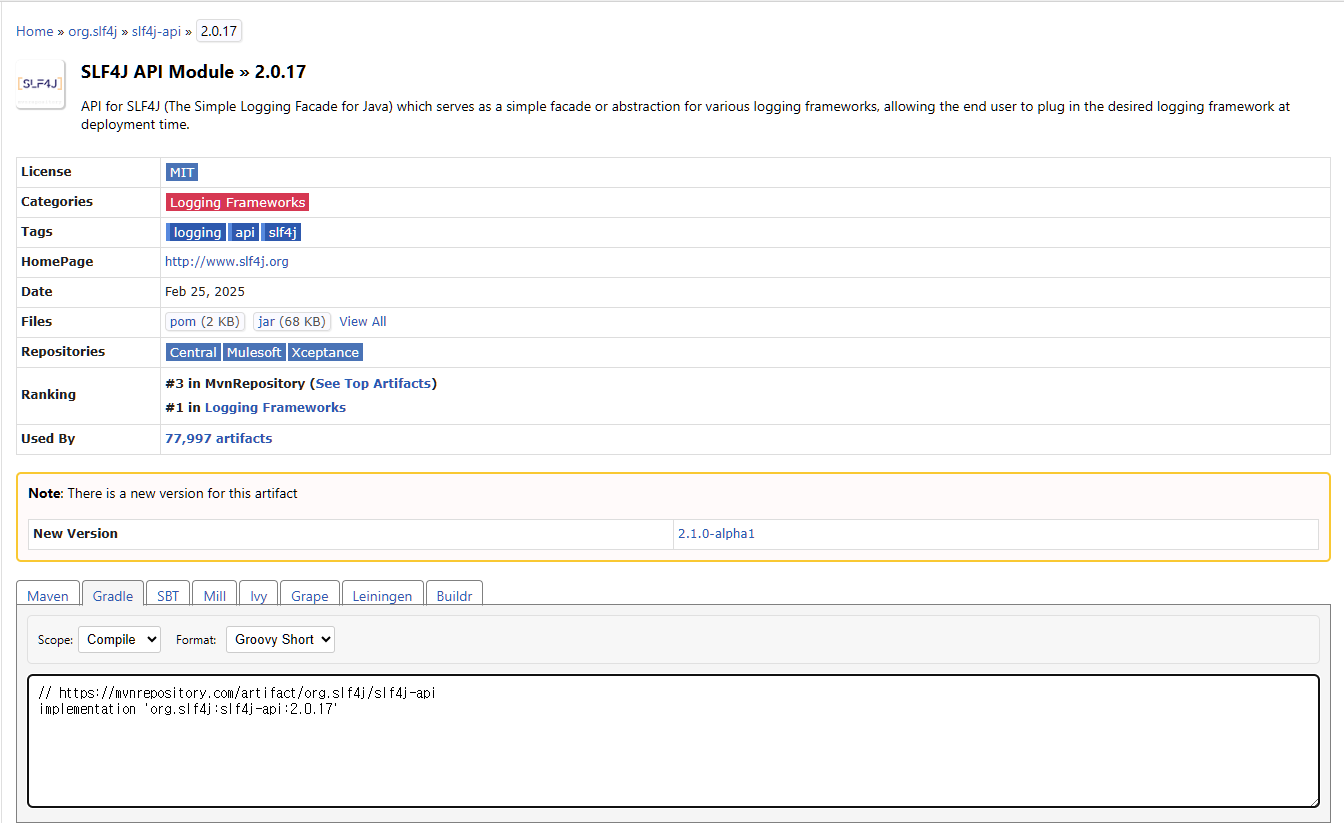Viewport: 1344px width, 823px height.
Task: Open slf4j-api breadcrumb link
Action: (x=156, y=31)
